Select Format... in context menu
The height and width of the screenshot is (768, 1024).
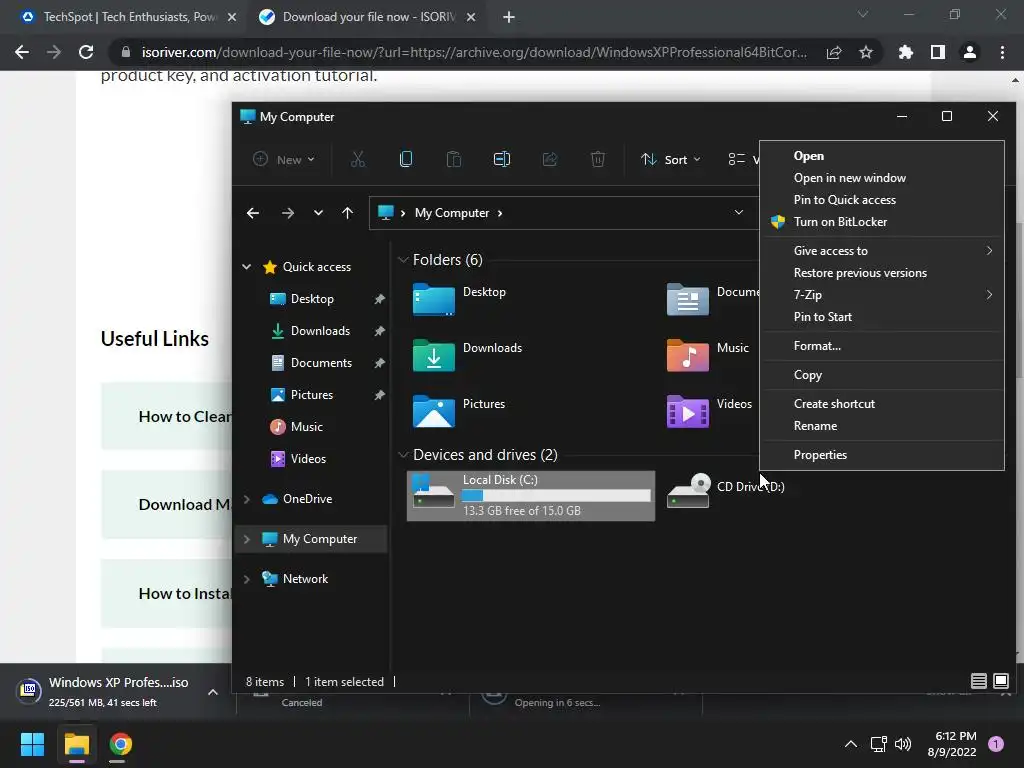tap(882, 346)
